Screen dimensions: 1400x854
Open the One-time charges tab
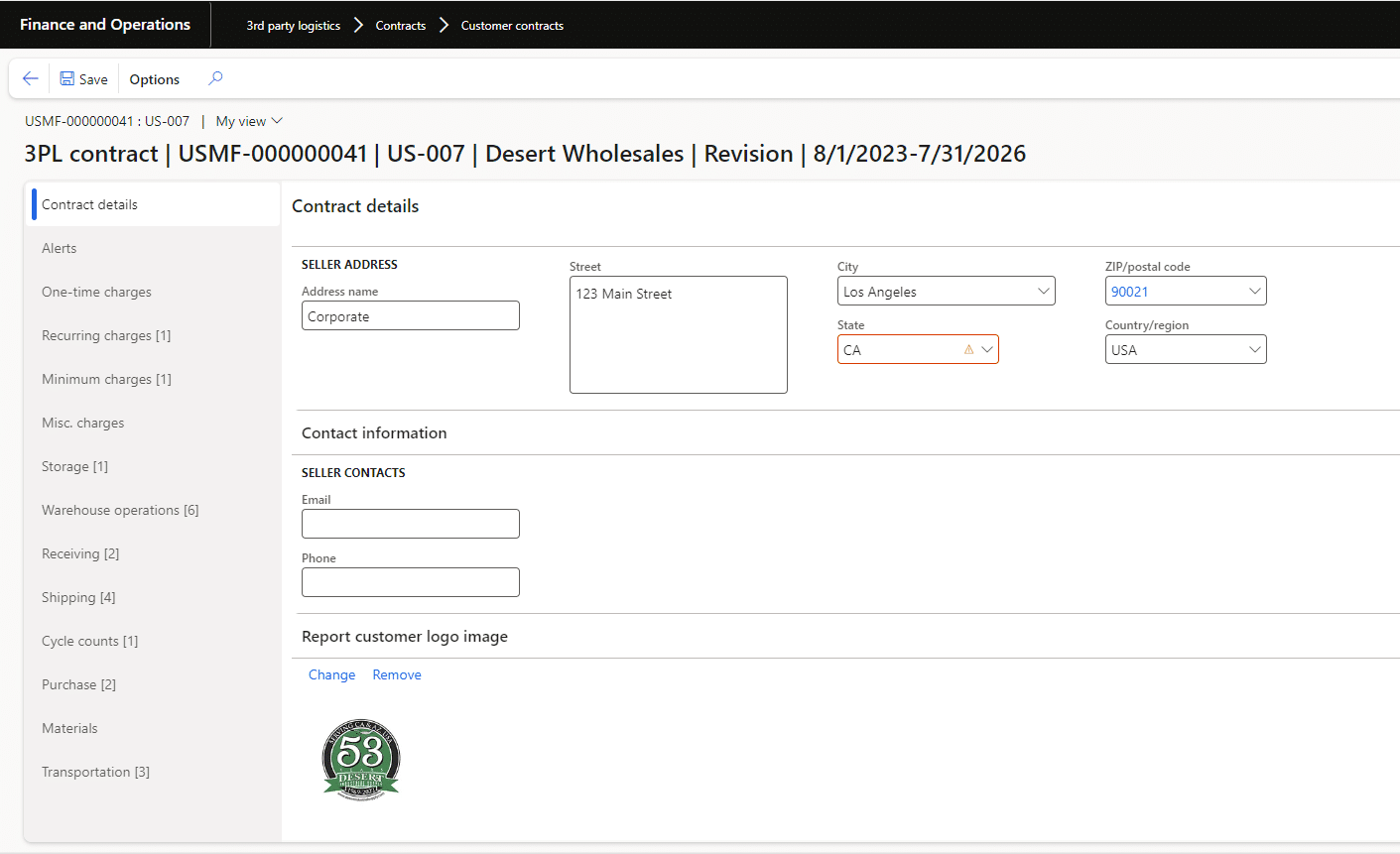click(x=153, y=292)
